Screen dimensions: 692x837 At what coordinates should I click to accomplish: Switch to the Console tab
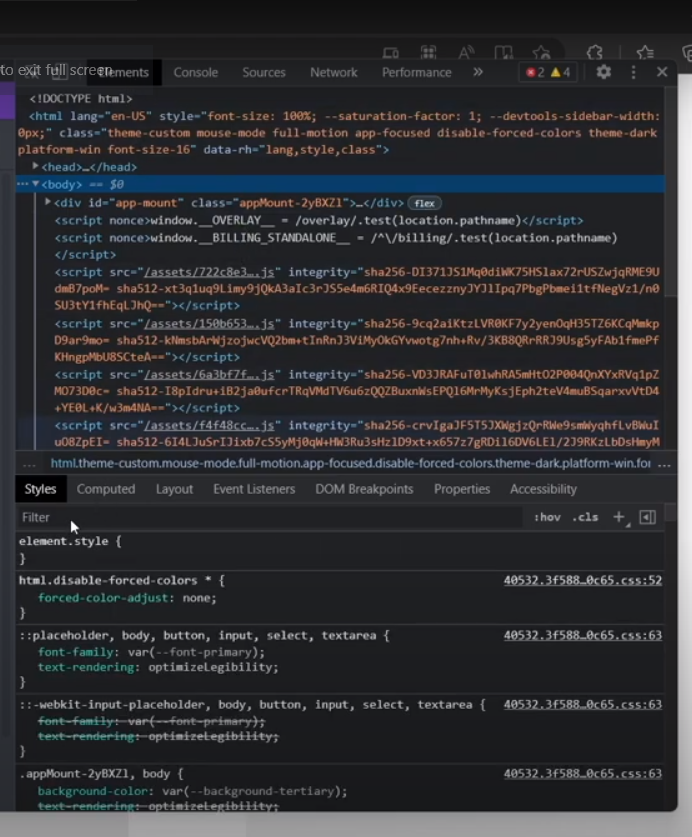pos(195,72)
